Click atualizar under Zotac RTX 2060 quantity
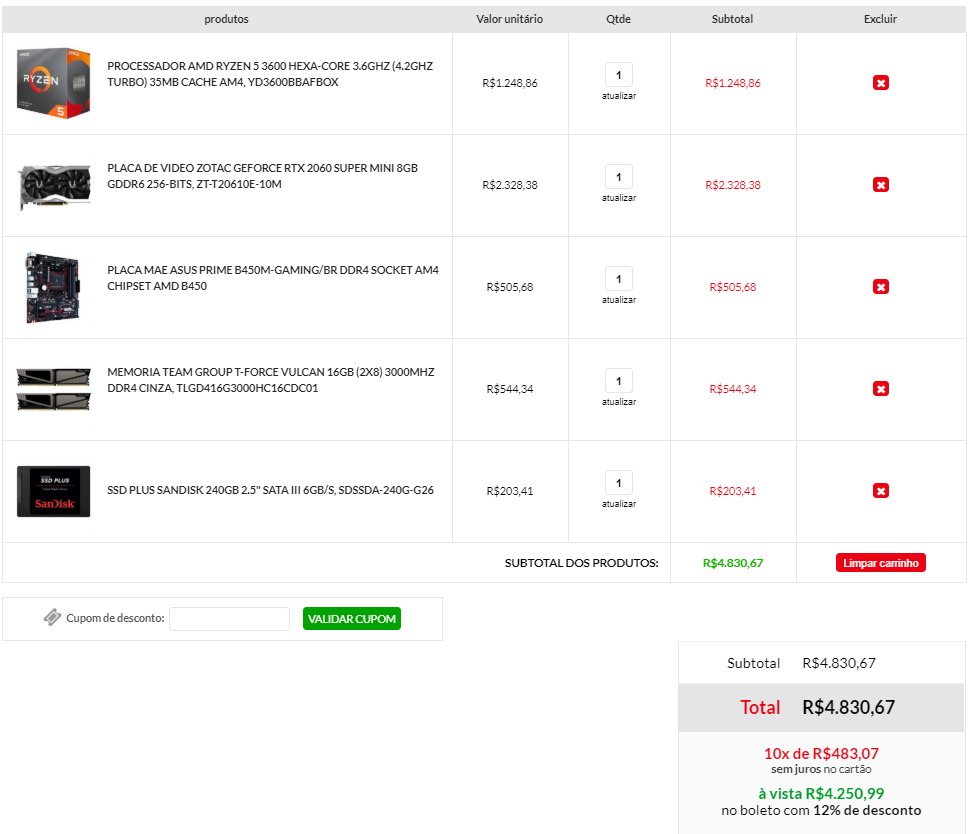 619,197
